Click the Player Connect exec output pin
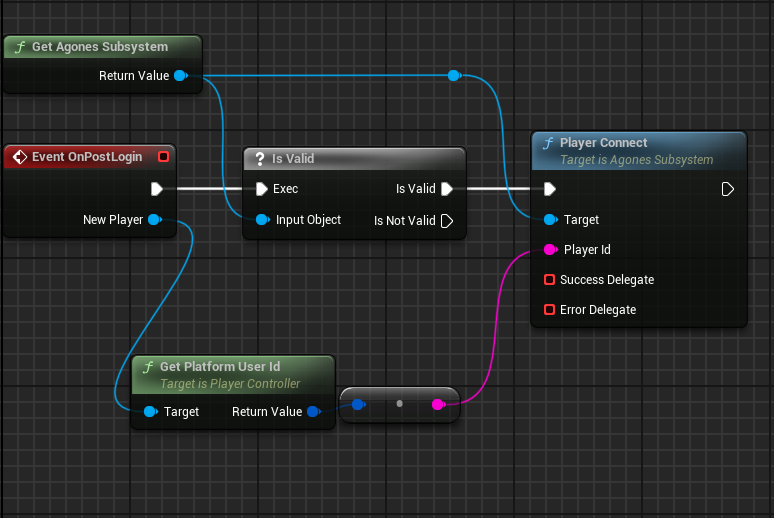774x518 pixels. click(728, 189)
